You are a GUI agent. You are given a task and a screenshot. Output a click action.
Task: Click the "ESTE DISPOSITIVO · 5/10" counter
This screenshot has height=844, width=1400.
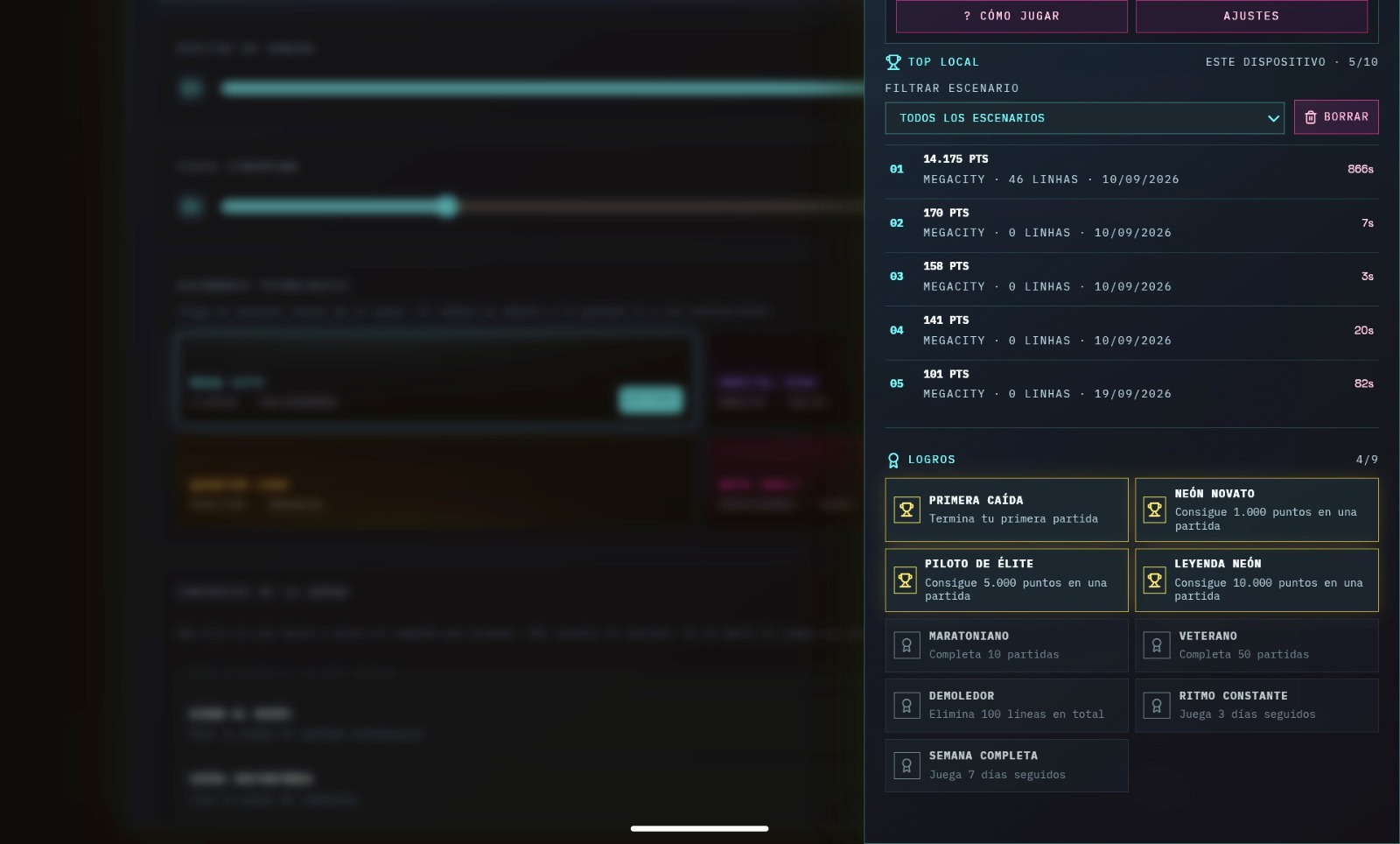click(1291, 62)
